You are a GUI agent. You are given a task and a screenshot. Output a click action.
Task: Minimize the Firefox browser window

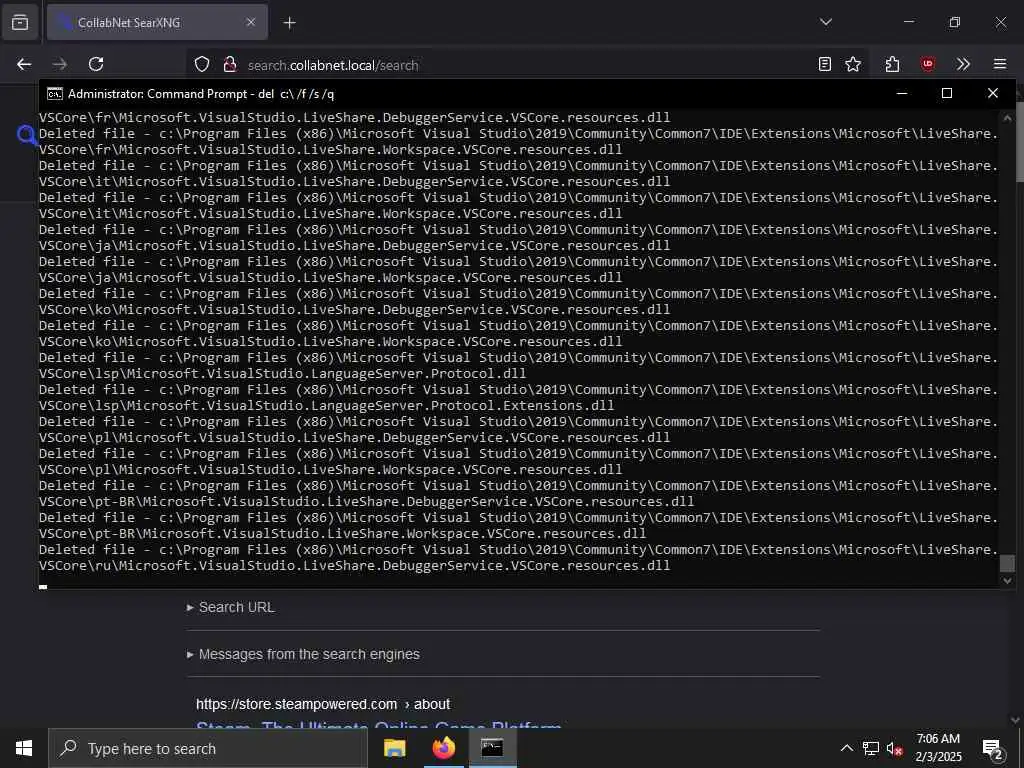908,22
